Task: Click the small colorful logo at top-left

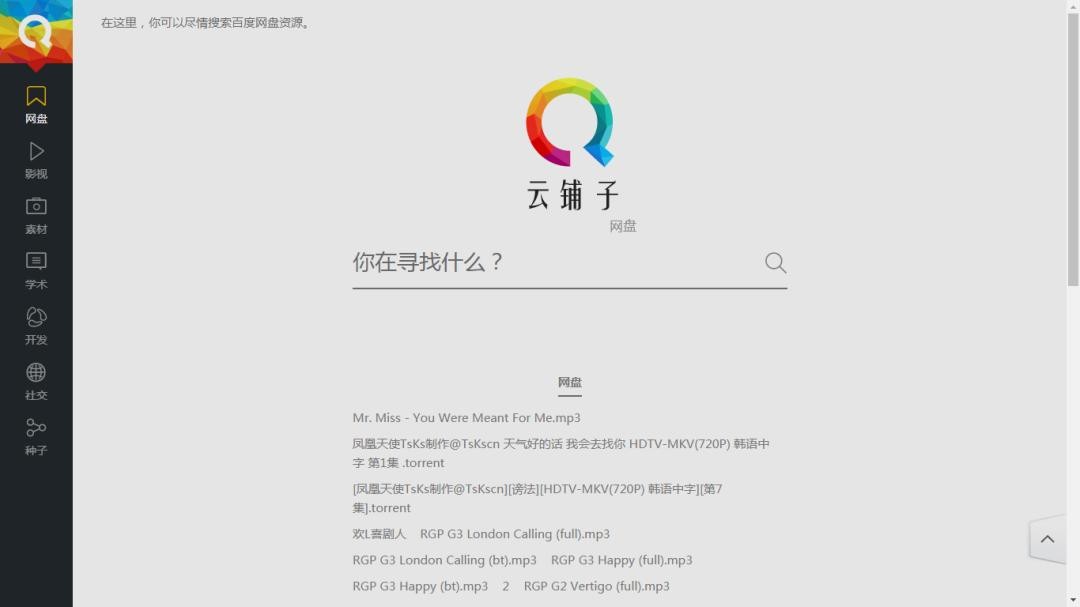Action: 36,33
